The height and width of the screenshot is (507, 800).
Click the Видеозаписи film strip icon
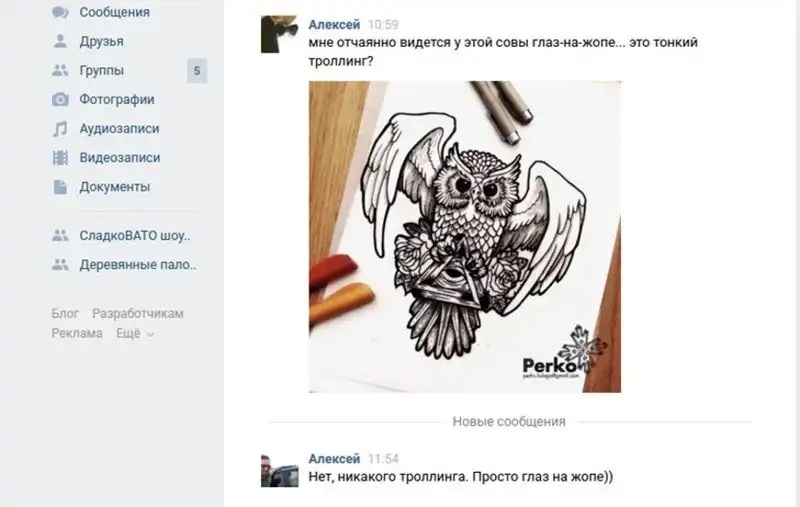click(x=60, y=158)
